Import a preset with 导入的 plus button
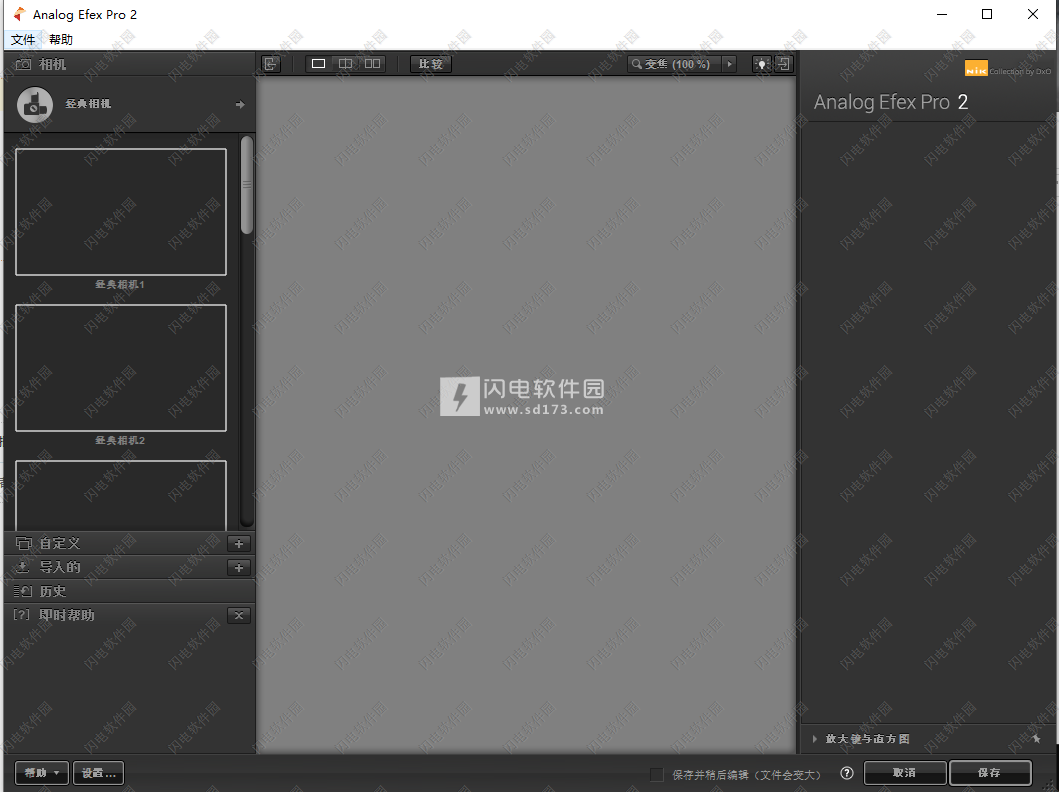 click(239, 568)
